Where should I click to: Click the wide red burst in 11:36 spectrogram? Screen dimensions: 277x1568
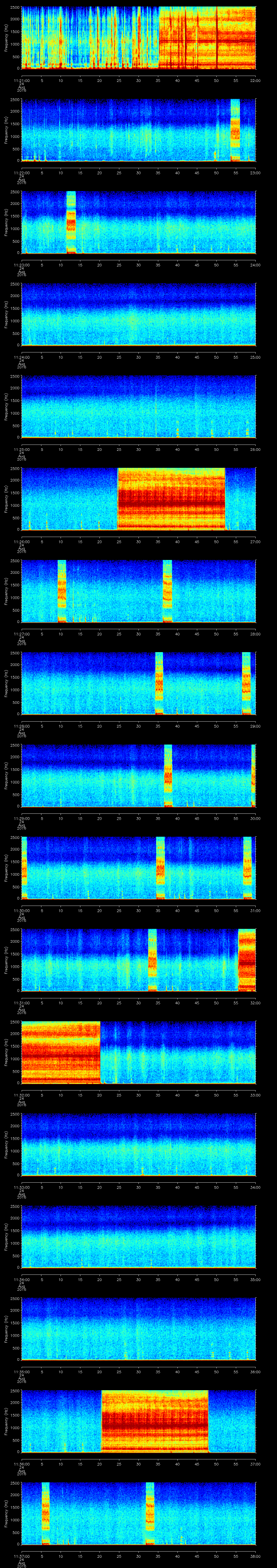click(x=155, y=1421)
